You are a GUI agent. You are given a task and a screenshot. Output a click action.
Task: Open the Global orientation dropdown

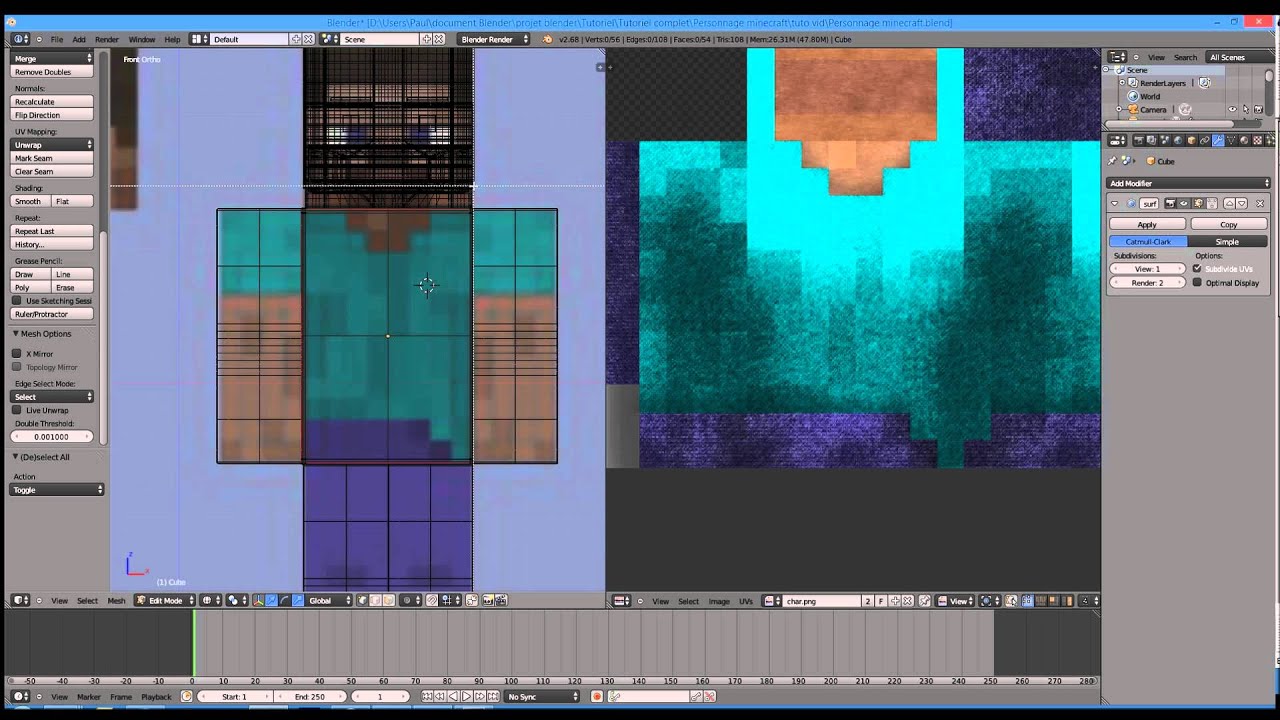[330, 600]
